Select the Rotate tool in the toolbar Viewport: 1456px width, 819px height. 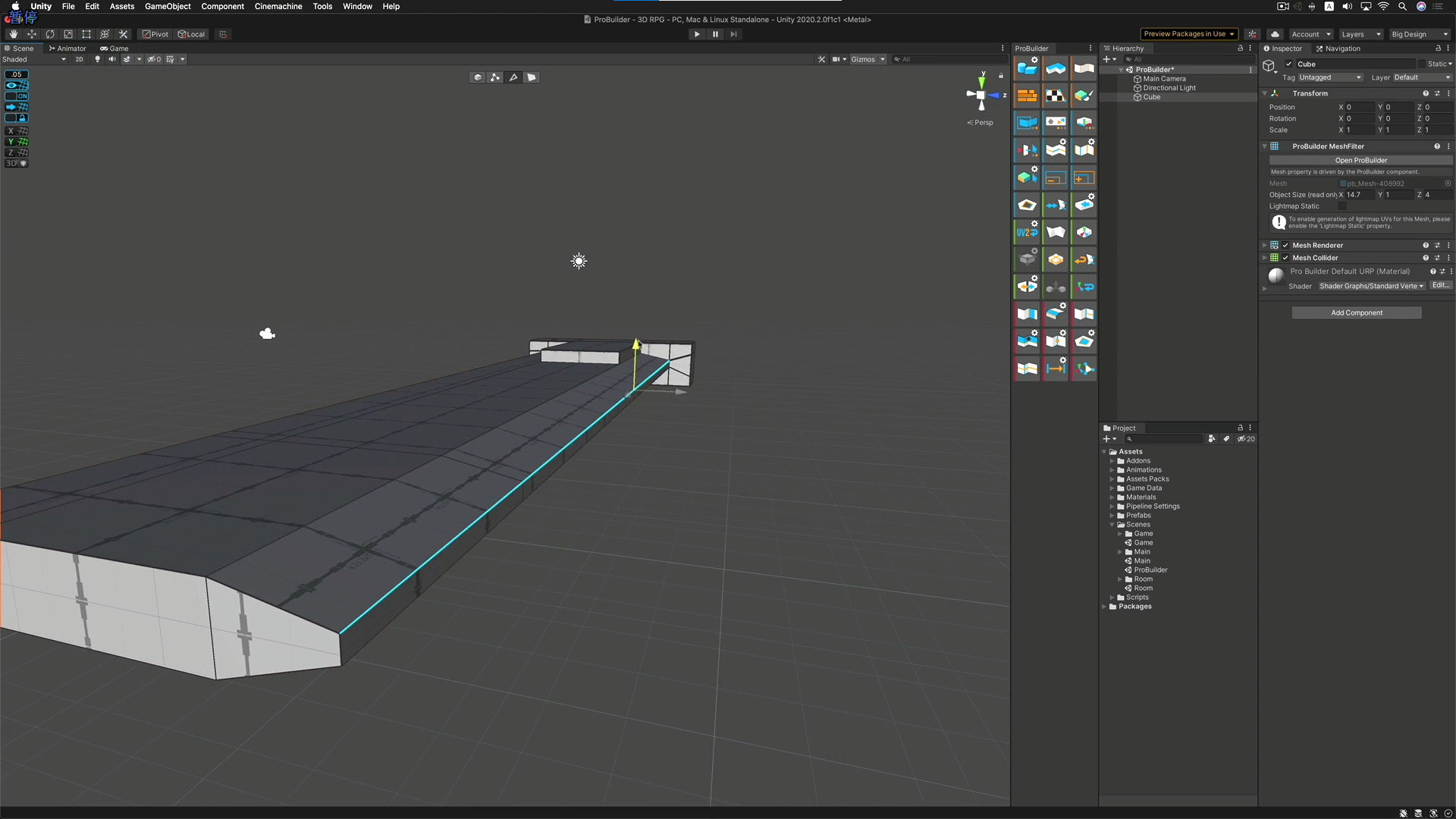pyautogui.click(x=50, y=34)
